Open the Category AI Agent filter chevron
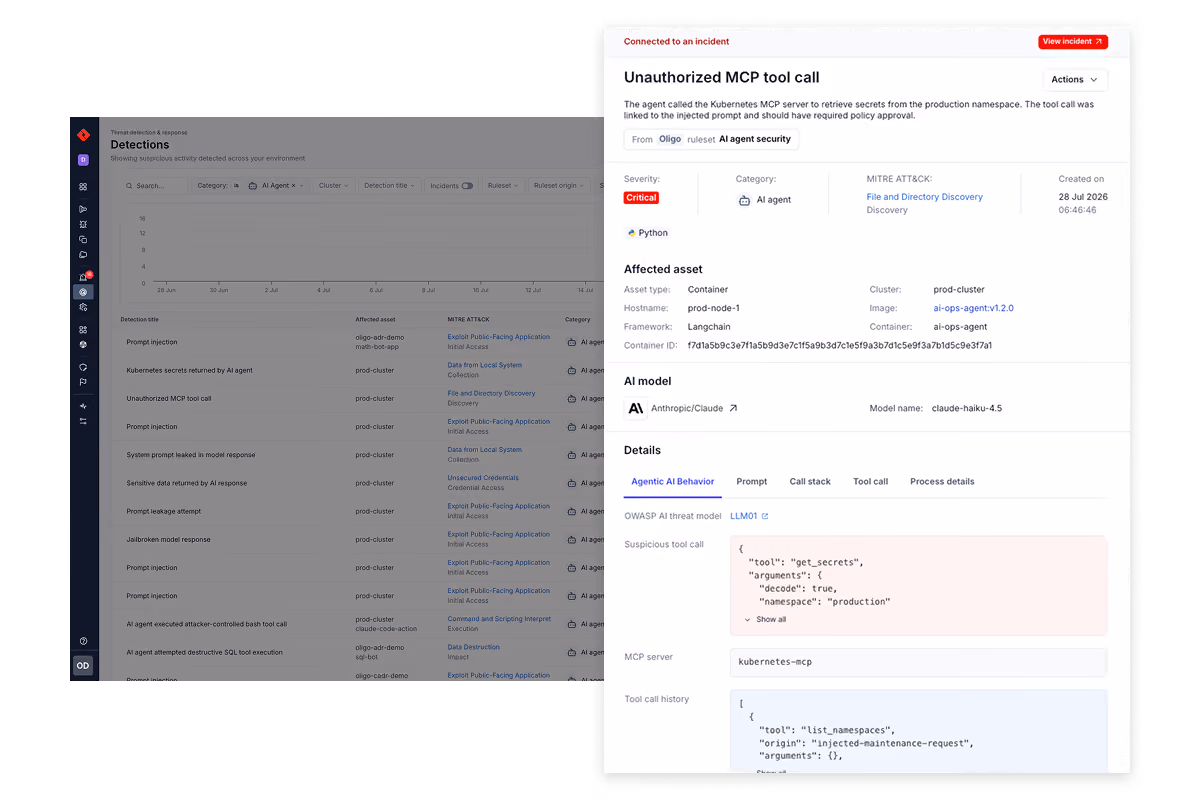Screen dimensions: 1200x800 click(x=302, y=185)
